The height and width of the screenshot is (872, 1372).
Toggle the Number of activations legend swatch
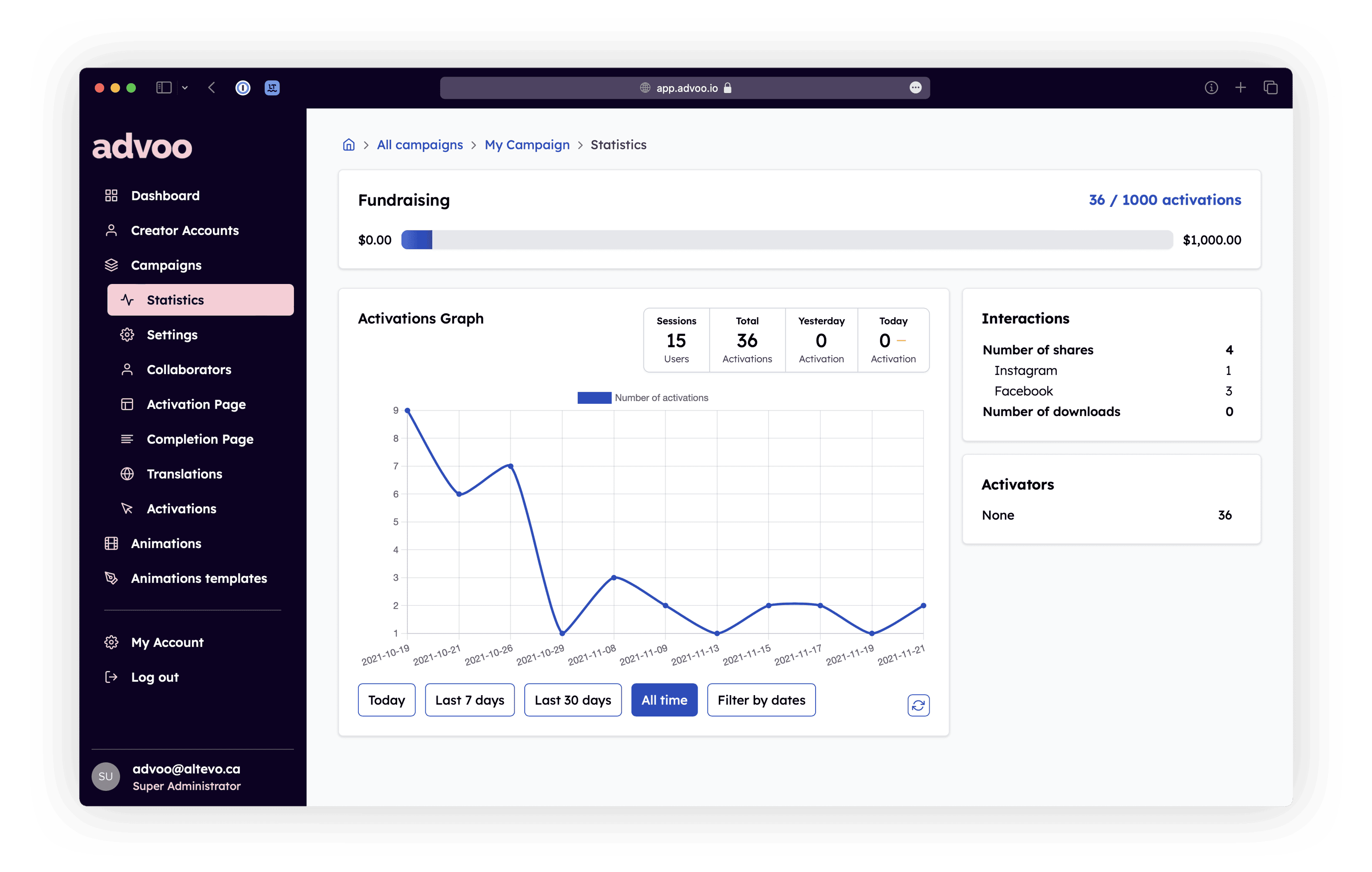(594, 398)
